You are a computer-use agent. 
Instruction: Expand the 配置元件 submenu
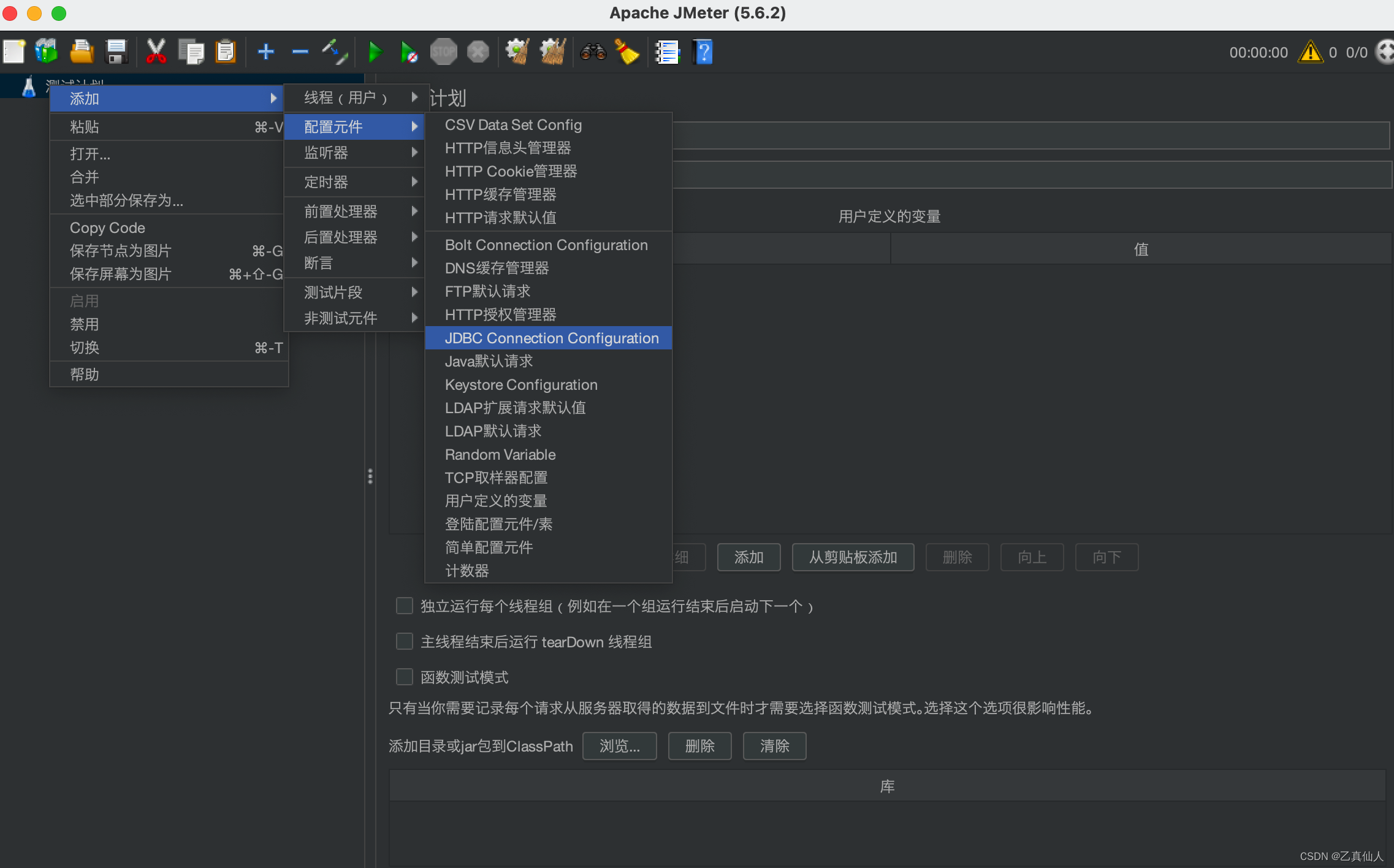pyautogui.click(x=354, y=127)
